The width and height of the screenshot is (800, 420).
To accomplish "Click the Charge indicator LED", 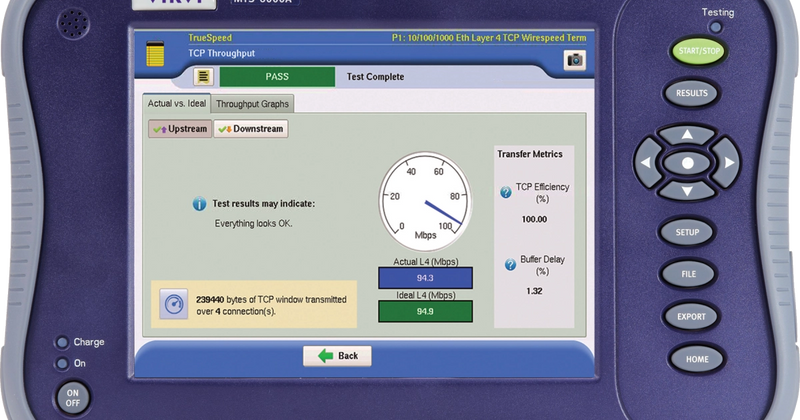I will tap(62, 342).
